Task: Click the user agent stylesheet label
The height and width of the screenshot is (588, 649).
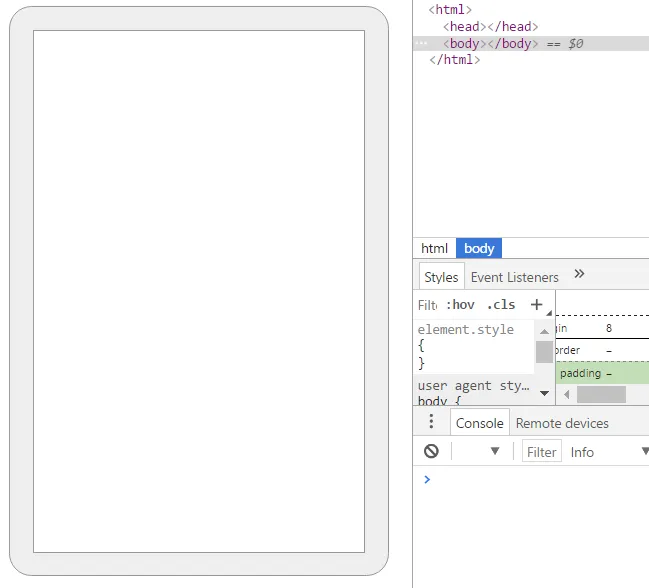Action: point(473,386)
